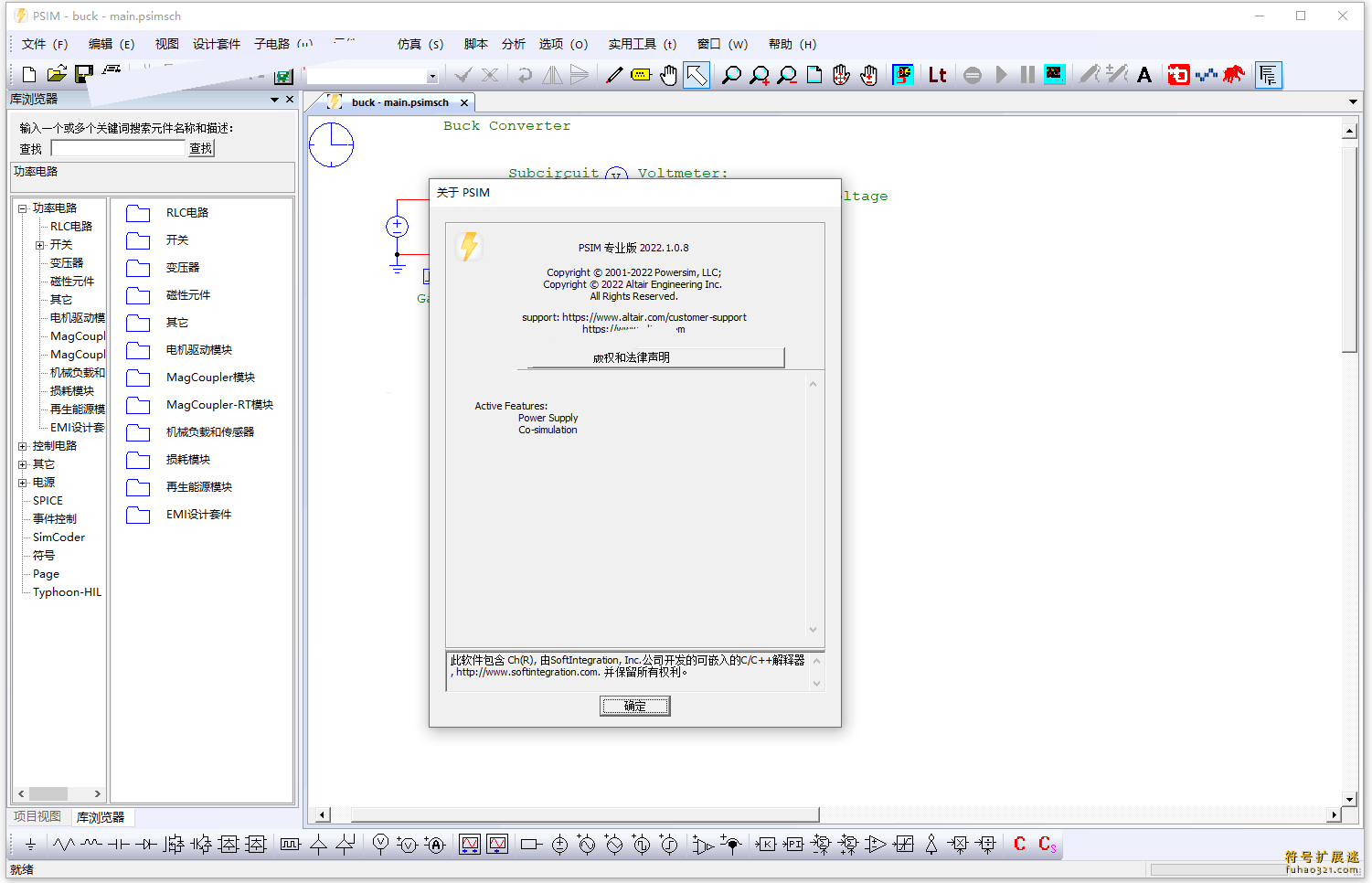Viewport: 1372px width, 883px height.
Task: Select the wire drawing pencil tool
Action: coord(614,75)
